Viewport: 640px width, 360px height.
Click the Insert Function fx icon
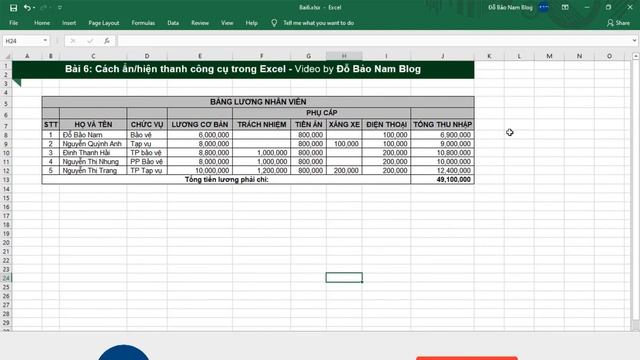(107, 41)
